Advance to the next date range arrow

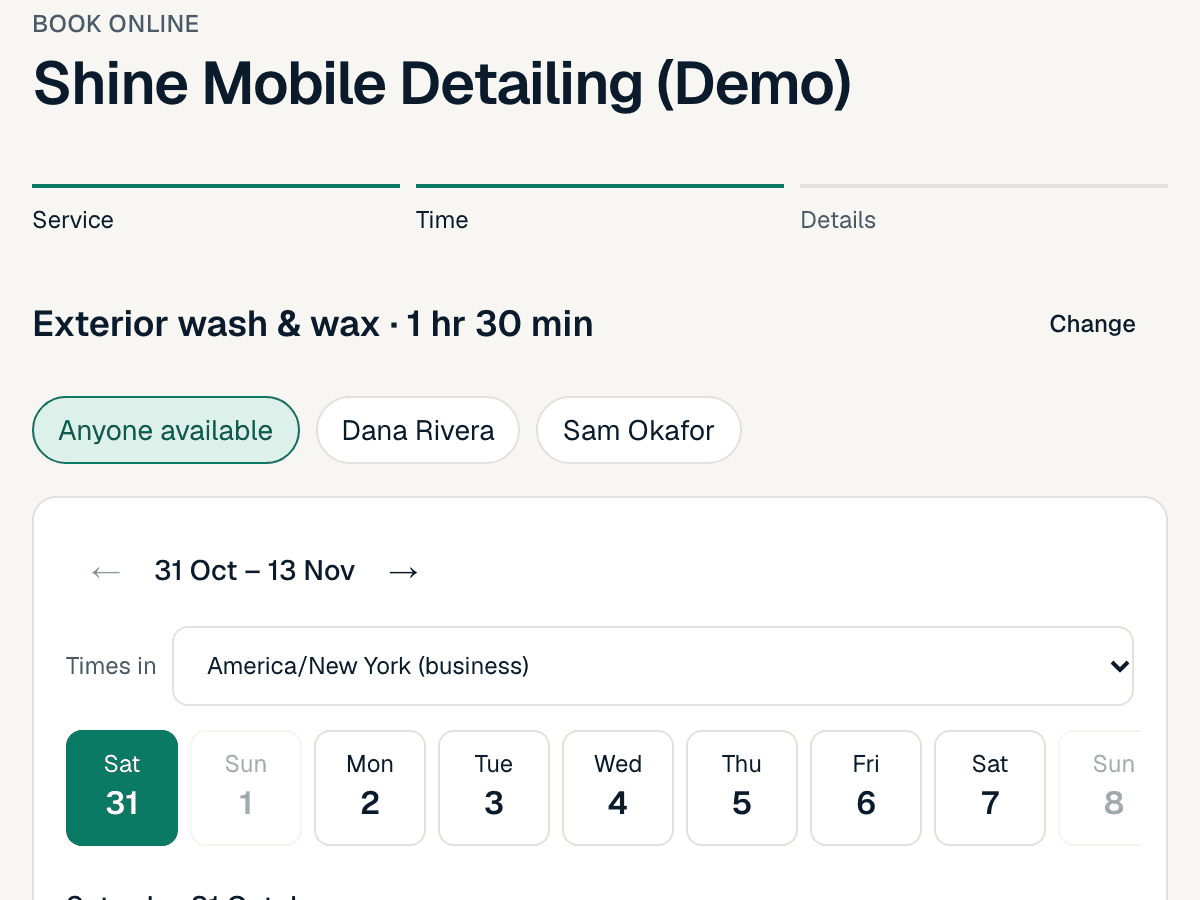pyautogui.click(x=403, y=571)
